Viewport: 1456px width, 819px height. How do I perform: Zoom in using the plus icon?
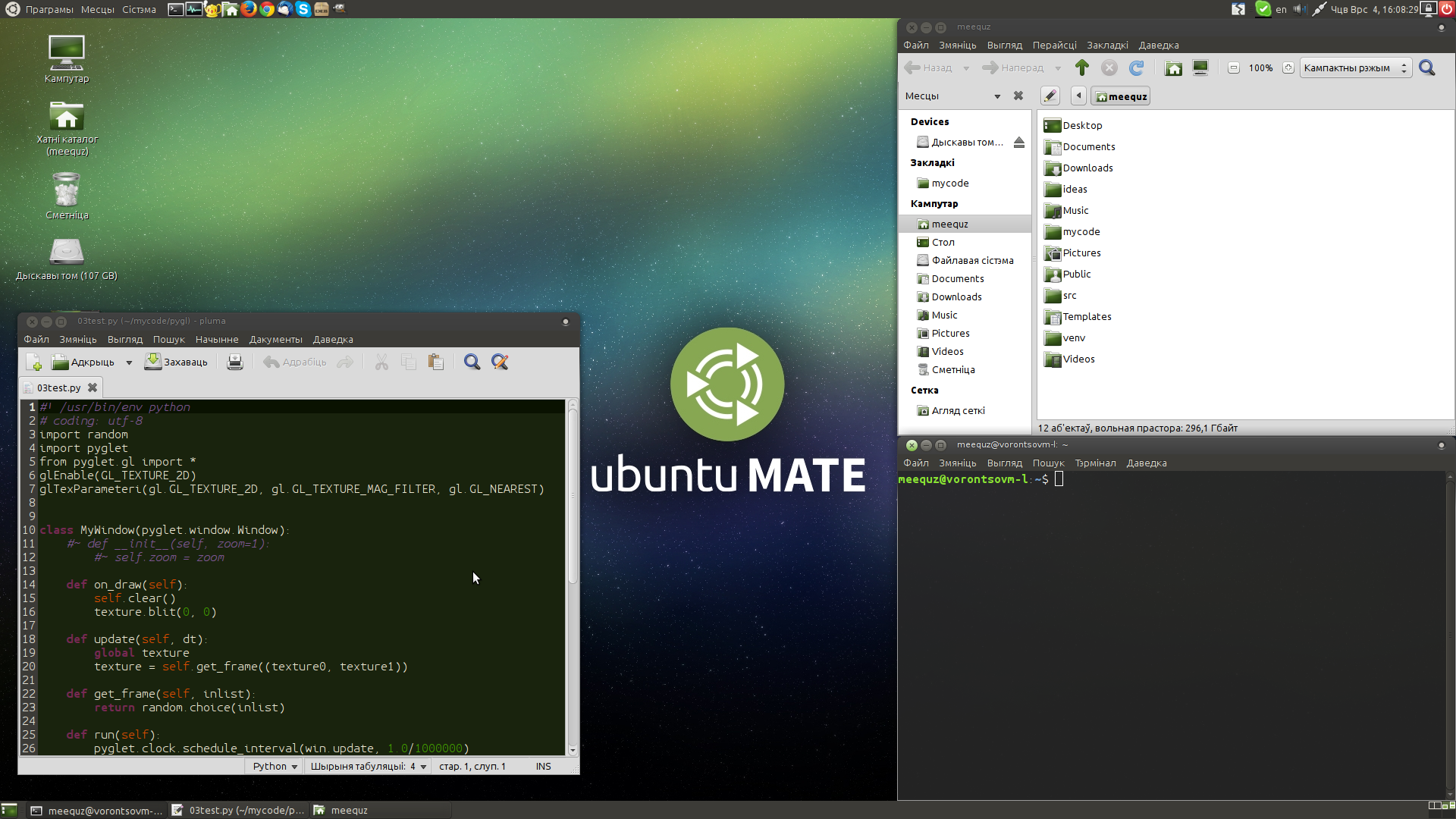pyautogui.click(x=1288, y=68)
